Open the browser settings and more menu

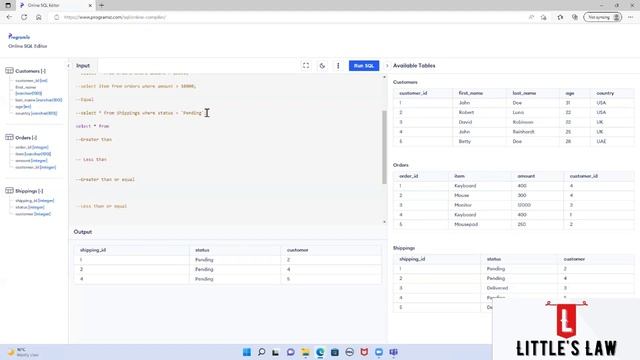click(x=631, y=17)
